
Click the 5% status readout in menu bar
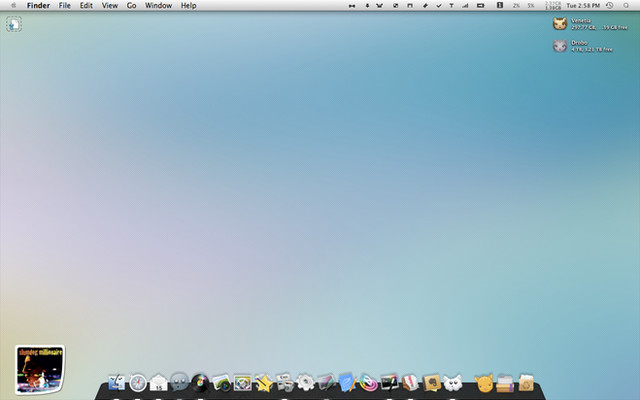(531, 5)
